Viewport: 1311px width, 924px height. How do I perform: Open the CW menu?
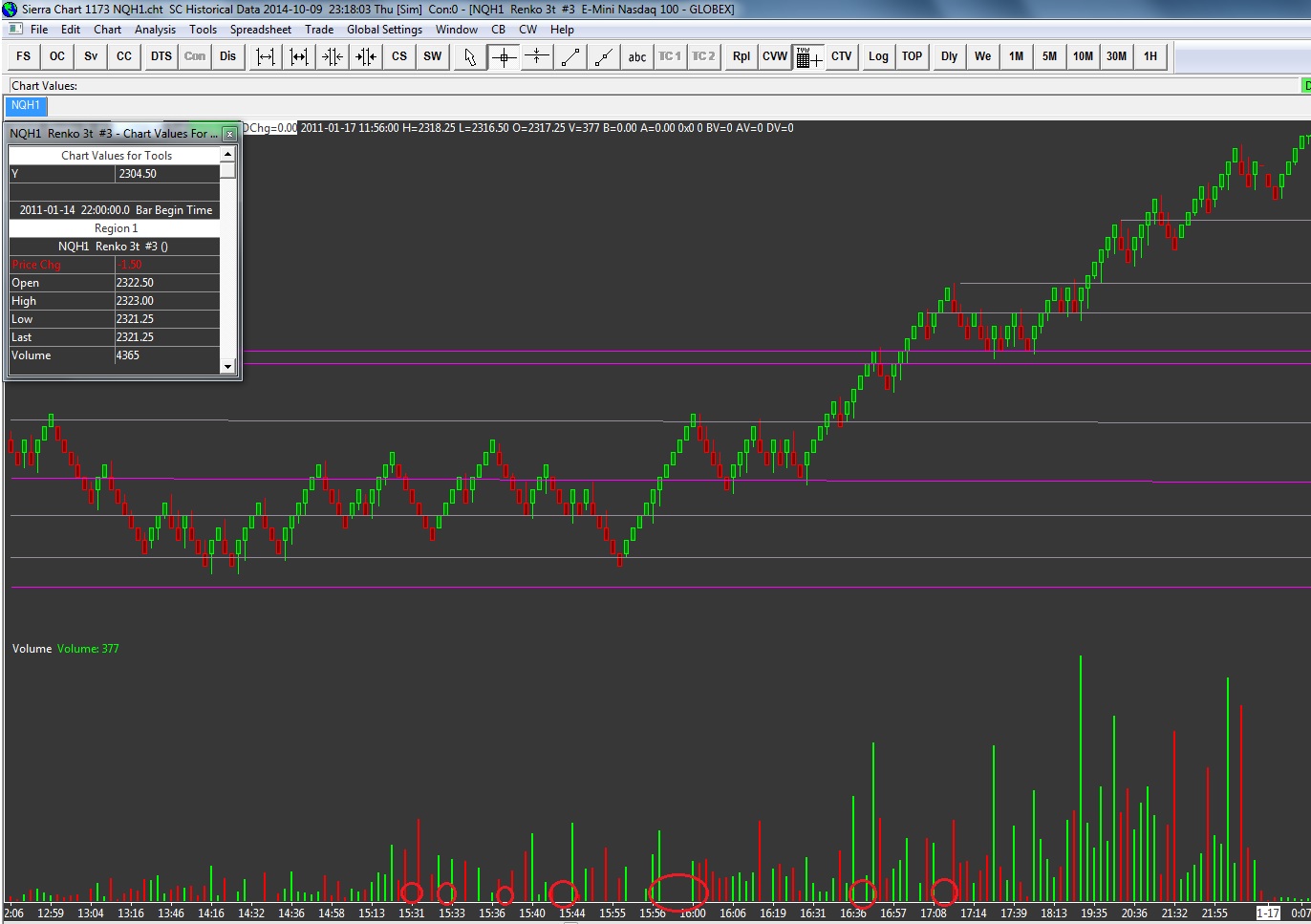point(527,30)
